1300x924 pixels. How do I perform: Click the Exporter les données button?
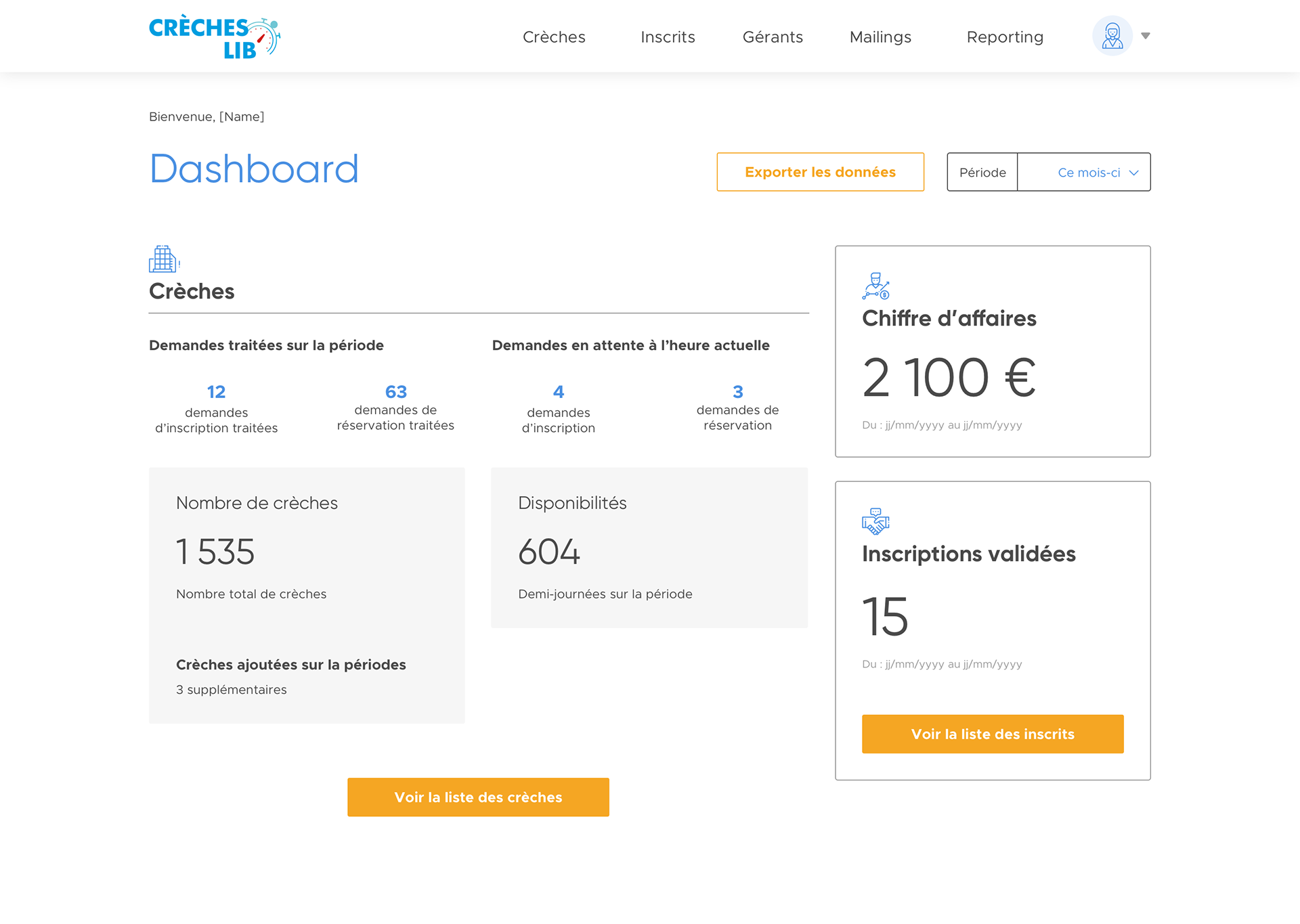(x=821, y=172)
